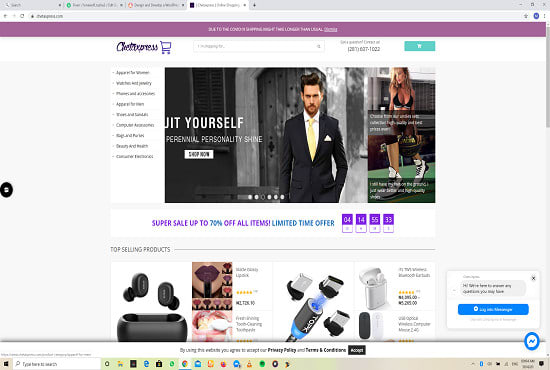
Task: Open a new browser tab
Action: click(254, 5)
